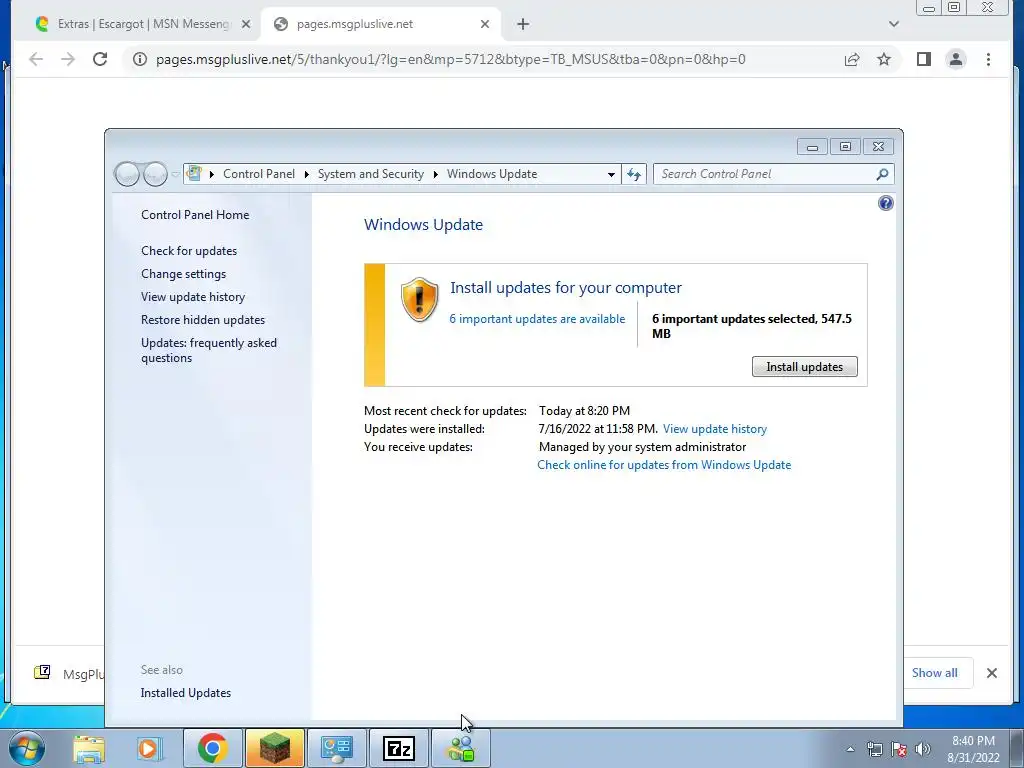Click the System and Security breadcrumb
Viewport: 1024px width, 768px height.
click(x=371, y=174)
